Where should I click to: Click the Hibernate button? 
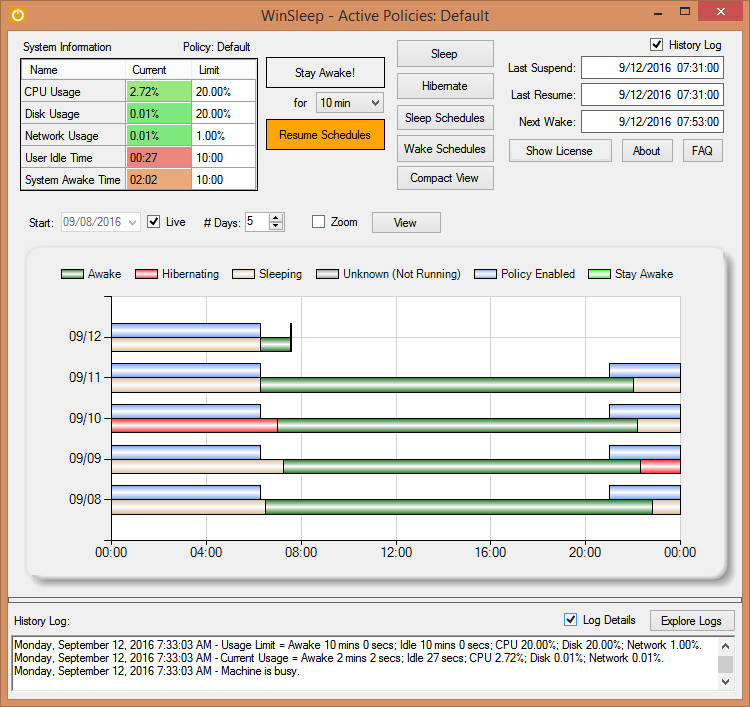[x=445, y=86]
